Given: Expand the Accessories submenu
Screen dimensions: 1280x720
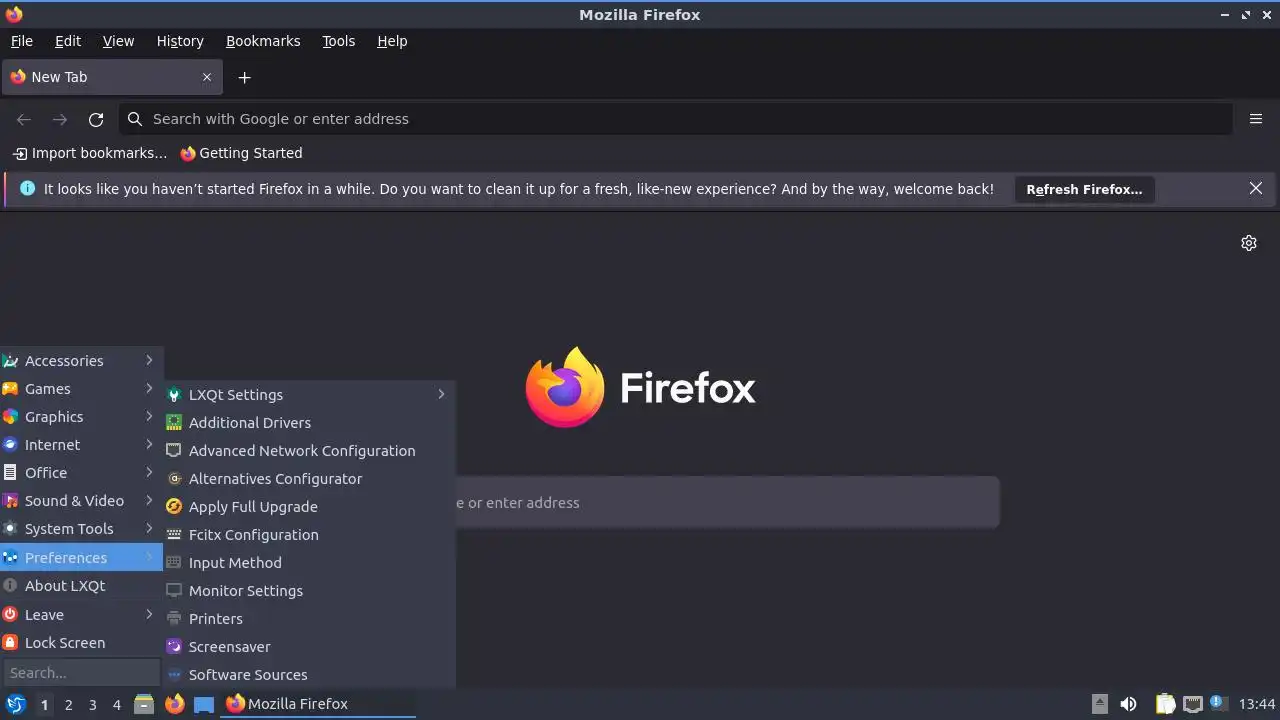Looking at the screenshot, I should click(x=81, y=361).
